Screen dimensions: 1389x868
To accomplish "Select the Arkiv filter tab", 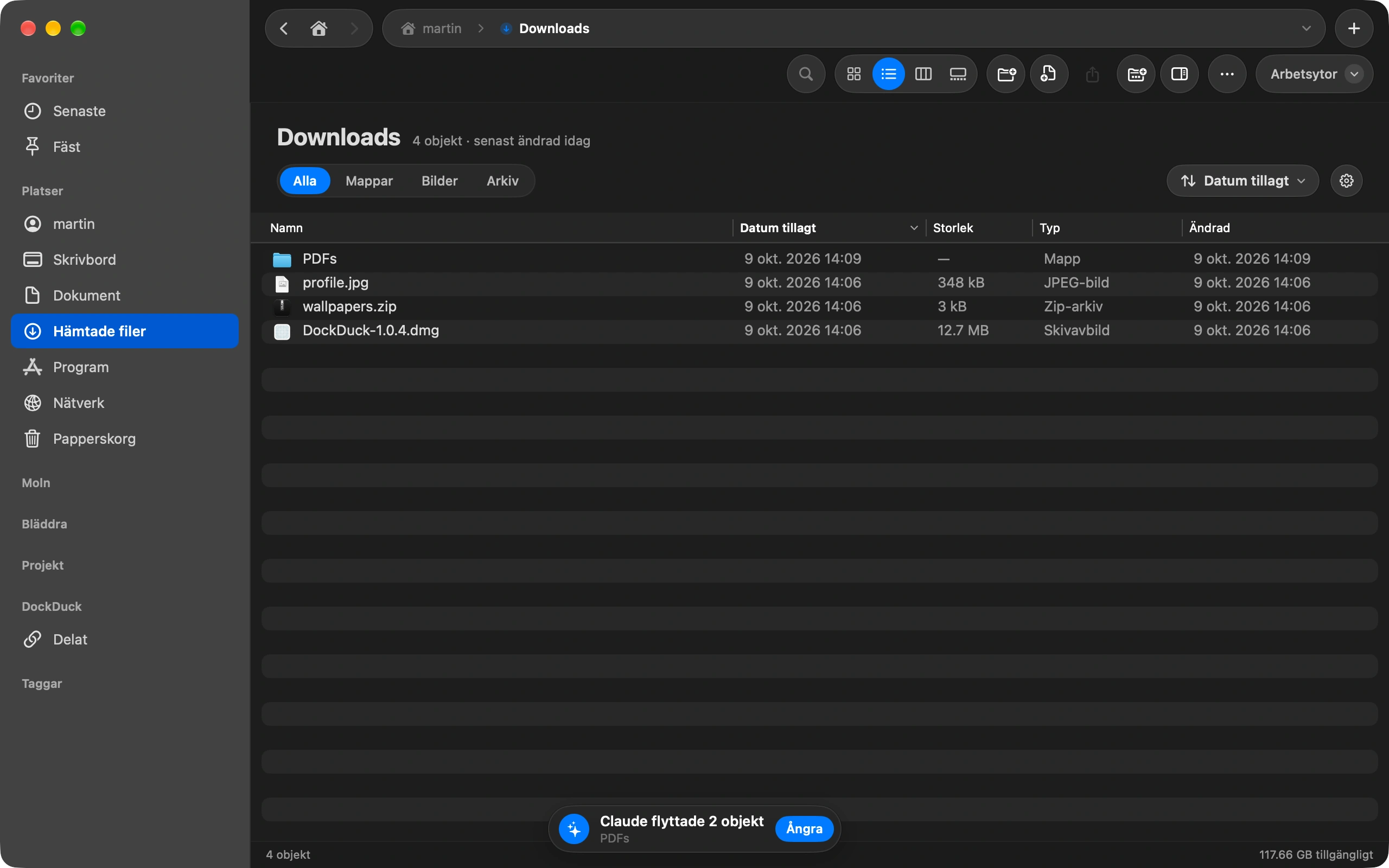I will click(x=502, y=181).
